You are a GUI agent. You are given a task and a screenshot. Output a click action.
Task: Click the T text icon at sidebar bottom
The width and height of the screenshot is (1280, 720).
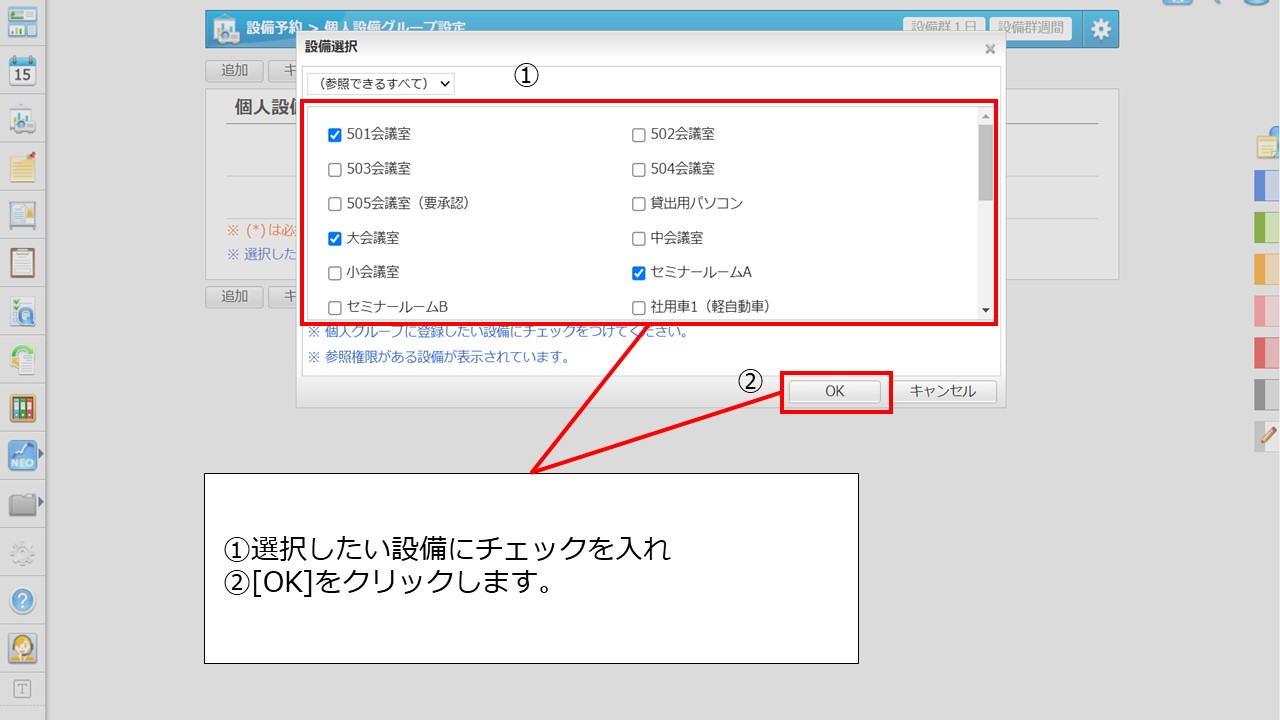22,689
